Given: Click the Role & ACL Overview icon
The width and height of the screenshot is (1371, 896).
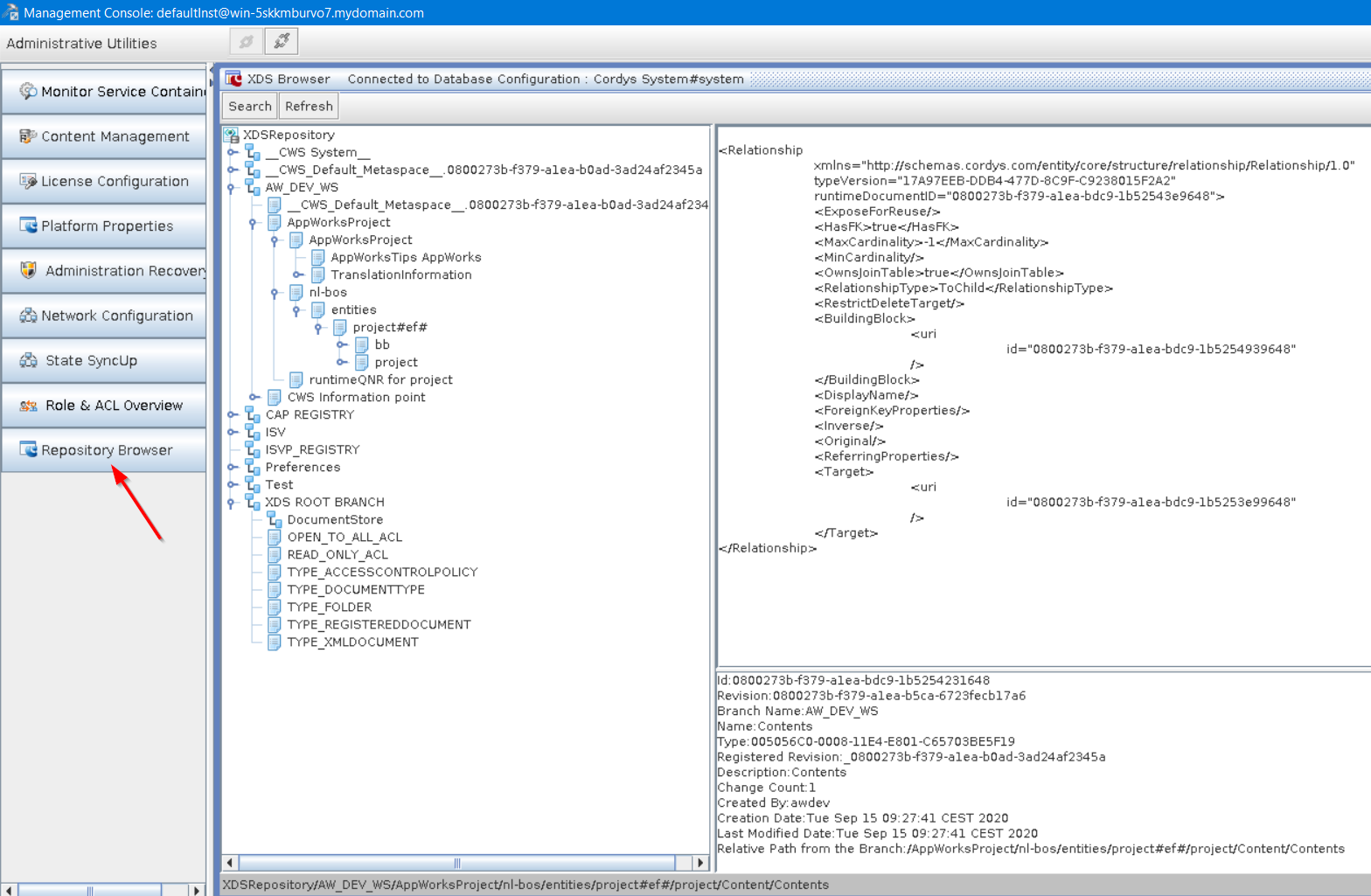Looking at the screenshot, I should tap(28, 405).
